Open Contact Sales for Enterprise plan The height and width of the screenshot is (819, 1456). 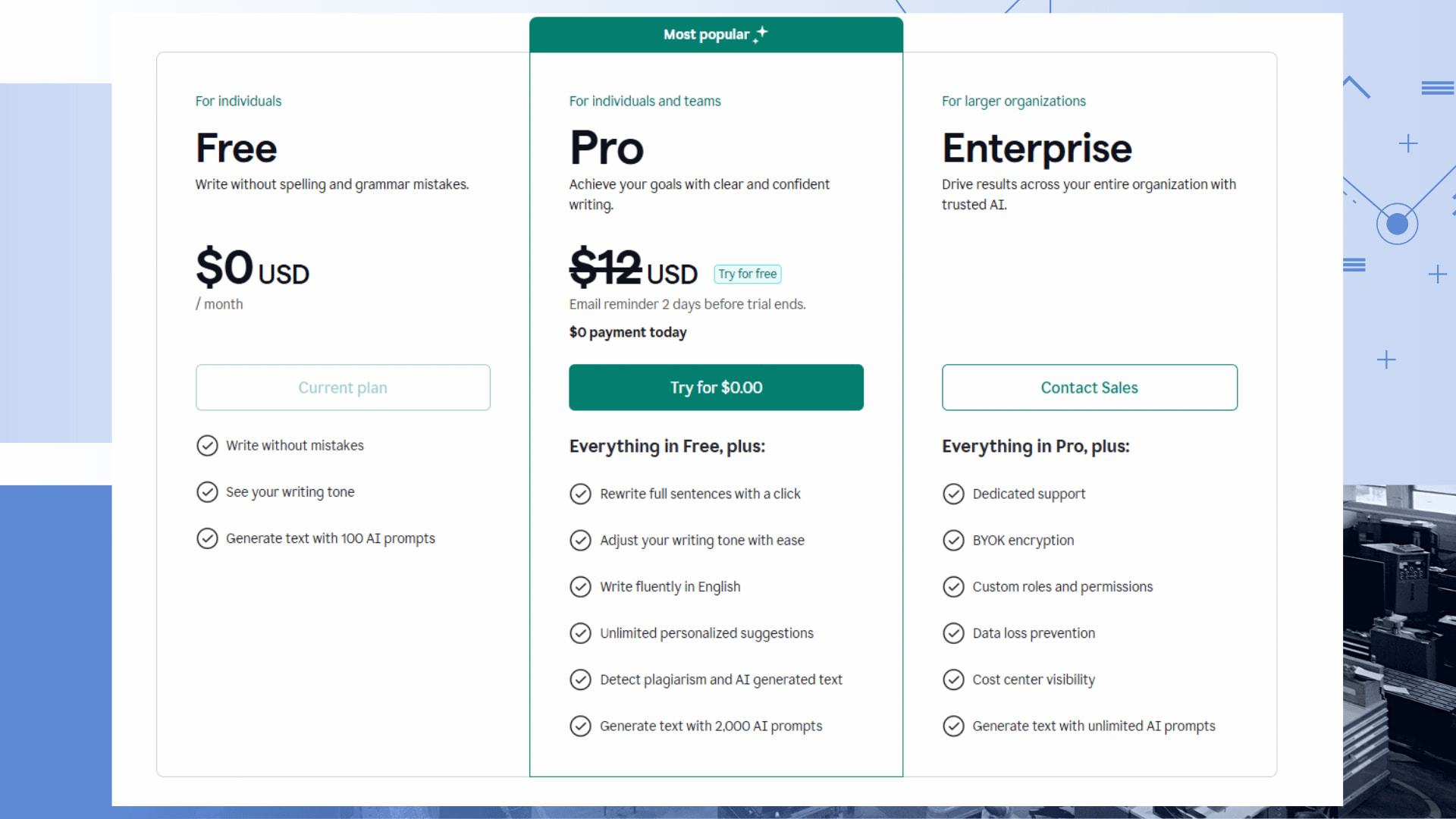click(x=1089, y=388)
